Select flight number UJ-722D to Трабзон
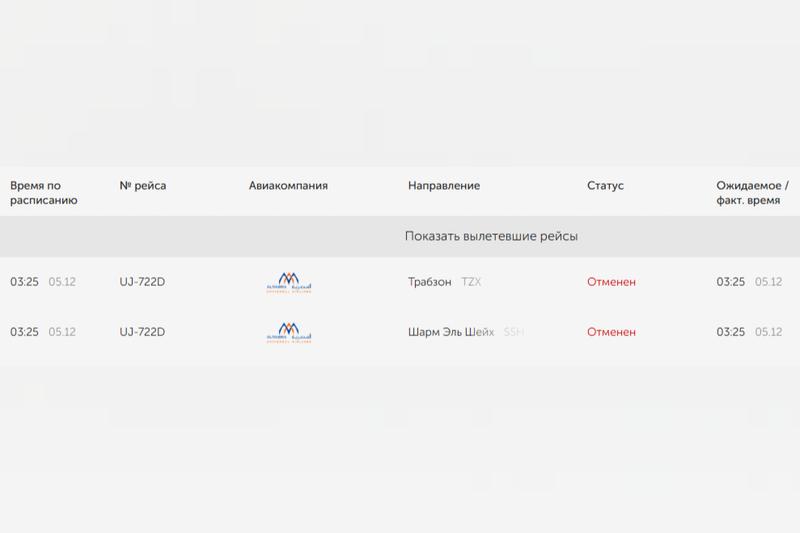This screenshot has width=800, height=533. point(142,282)
